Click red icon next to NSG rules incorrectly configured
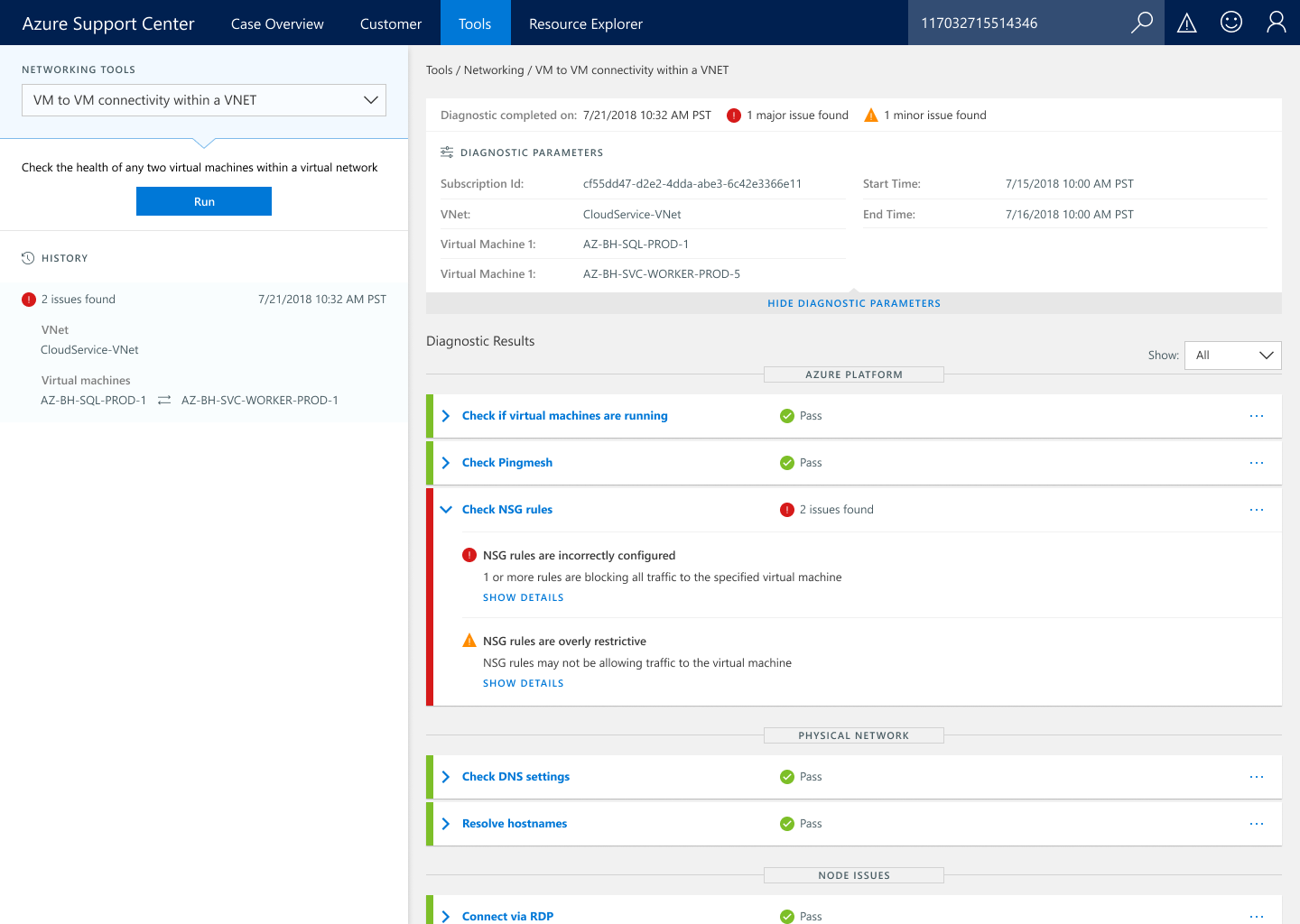 point(469,555)
